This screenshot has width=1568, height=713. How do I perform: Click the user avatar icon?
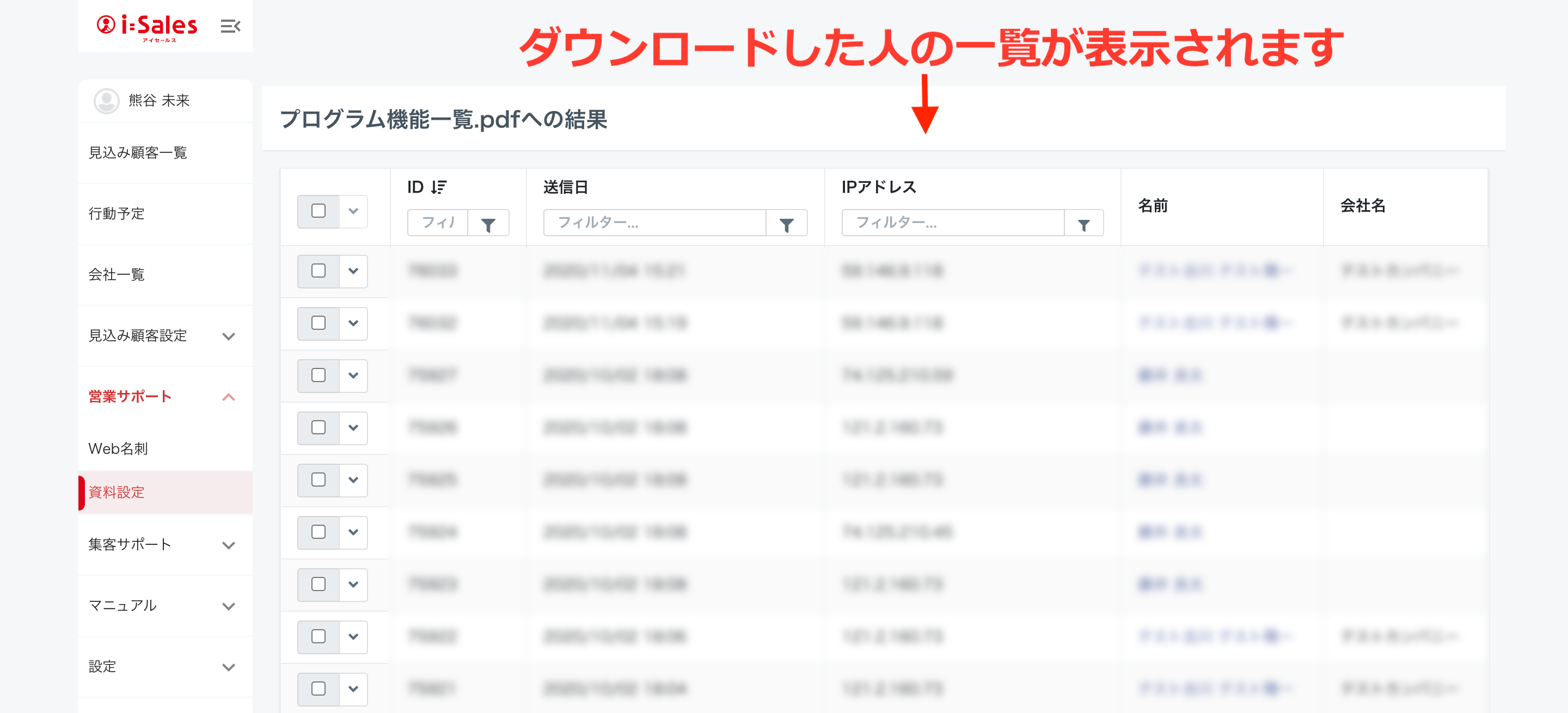pyautogui.click(x=107, y=100)
